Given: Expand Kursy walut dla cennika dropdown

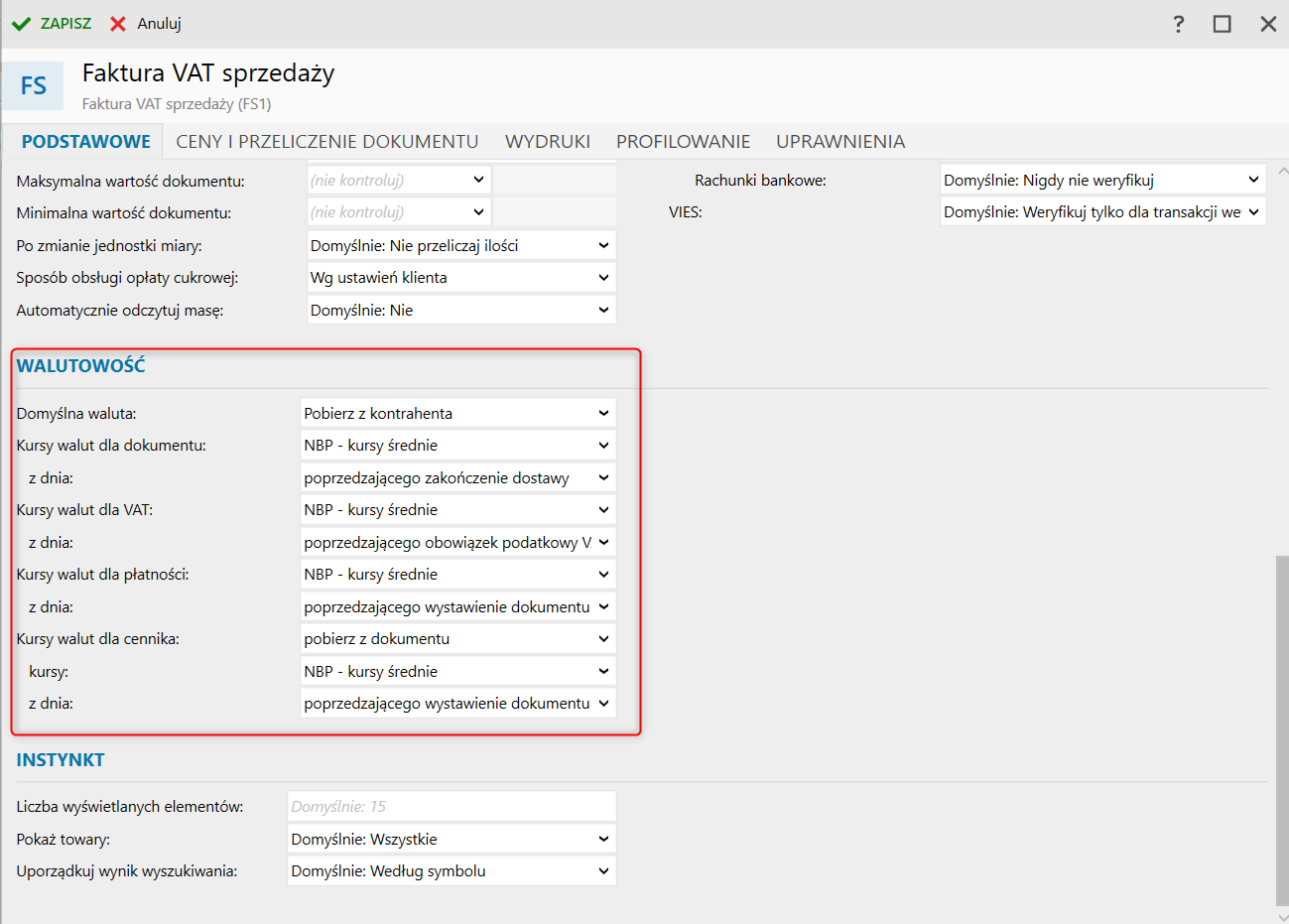Looking at the screenshot, I should coord(457,639).
